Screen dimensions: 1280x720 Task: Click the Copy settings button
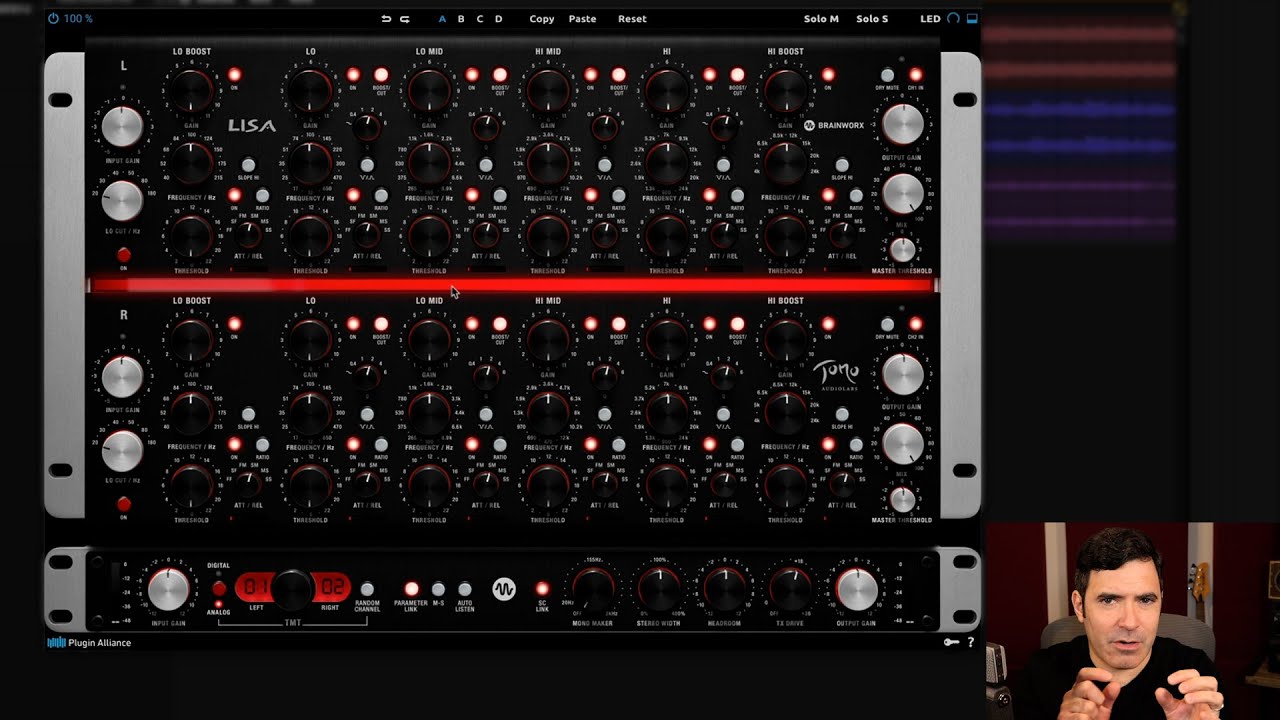pos(542,19)
